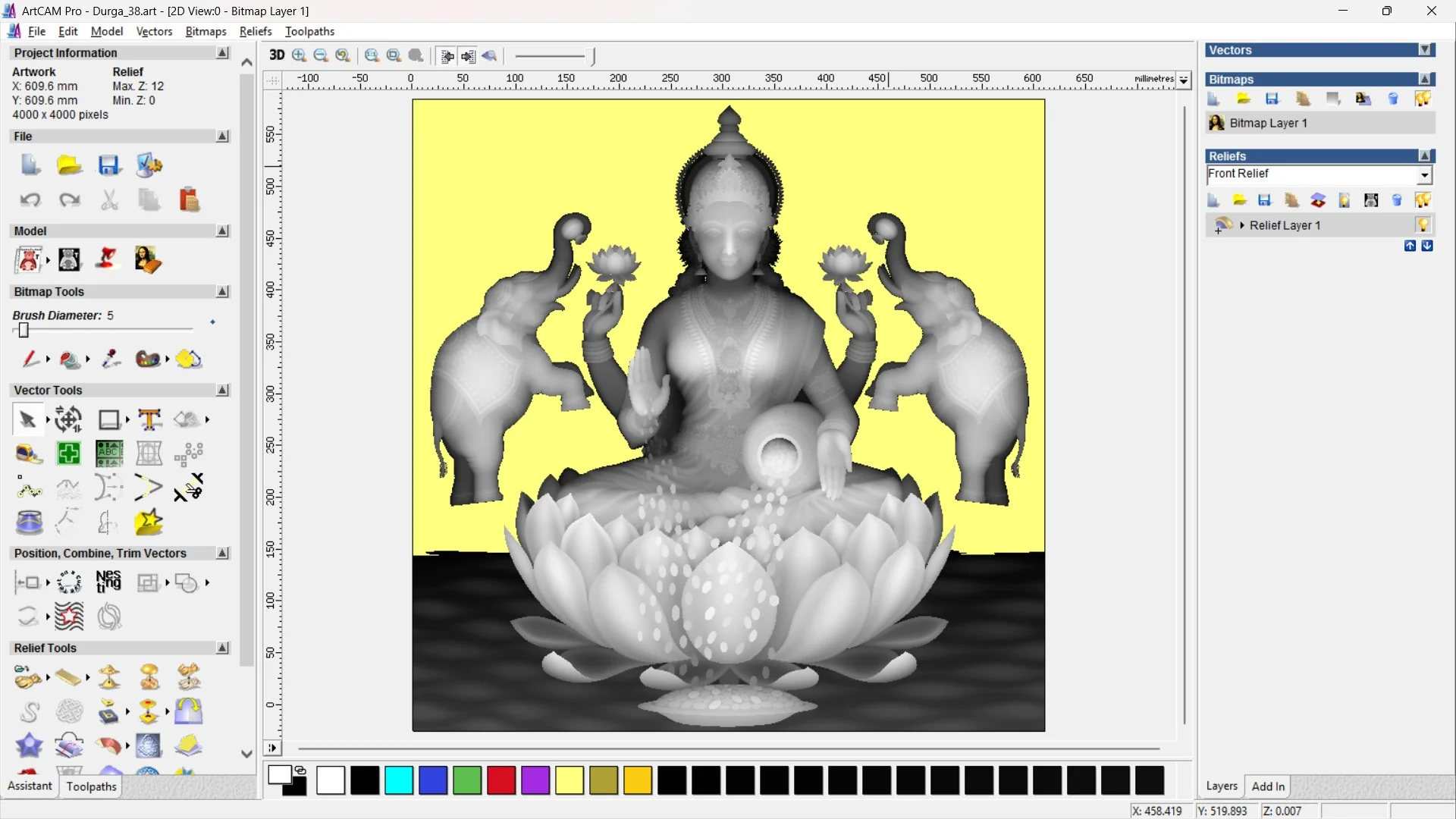Toggle all bitmap layers visibility bulb
Screen dimensions: 1456x819
[x=1423, y=99]
